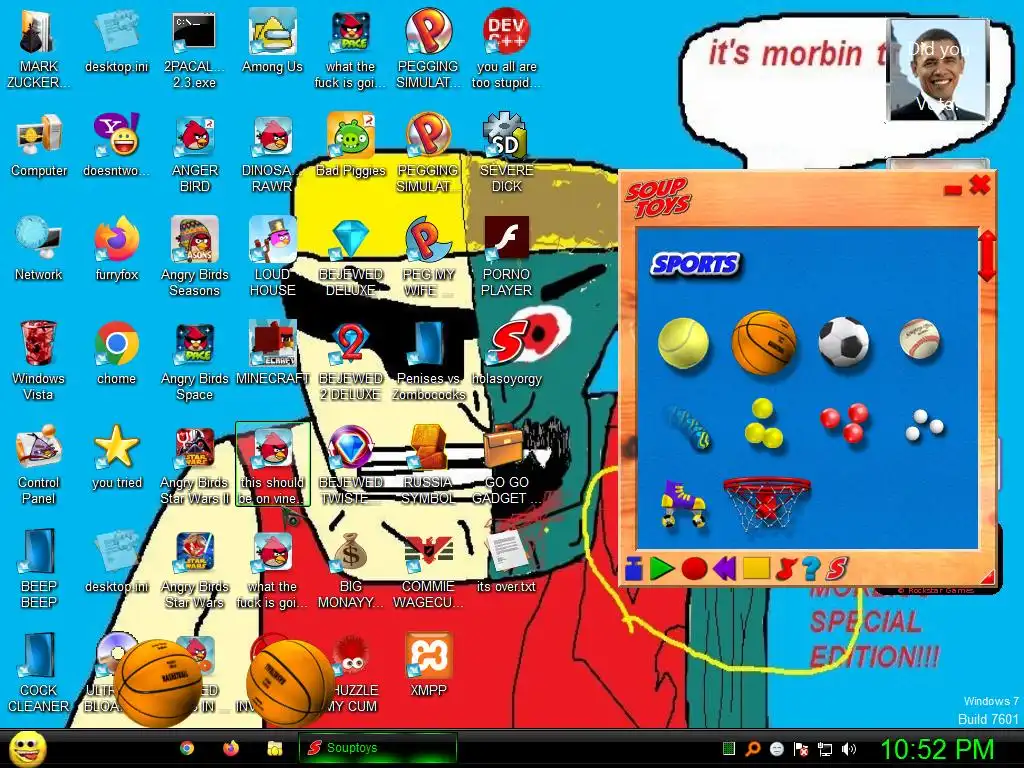Pick the baseball toy in Souptoys
This screenshot has width=1024, height=768.
(x=920, y=340)
